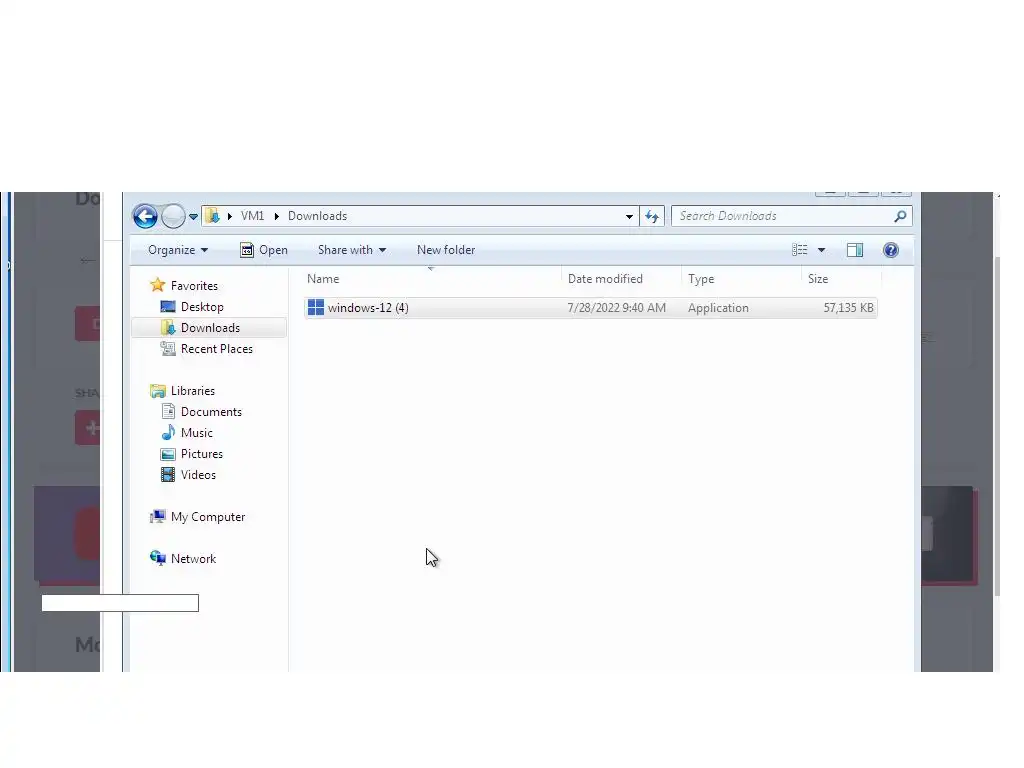The height and width of the screenshot is (768, 1024).
Task: Select Favorites in the navigation pane
Action: (x=194, y=286)
